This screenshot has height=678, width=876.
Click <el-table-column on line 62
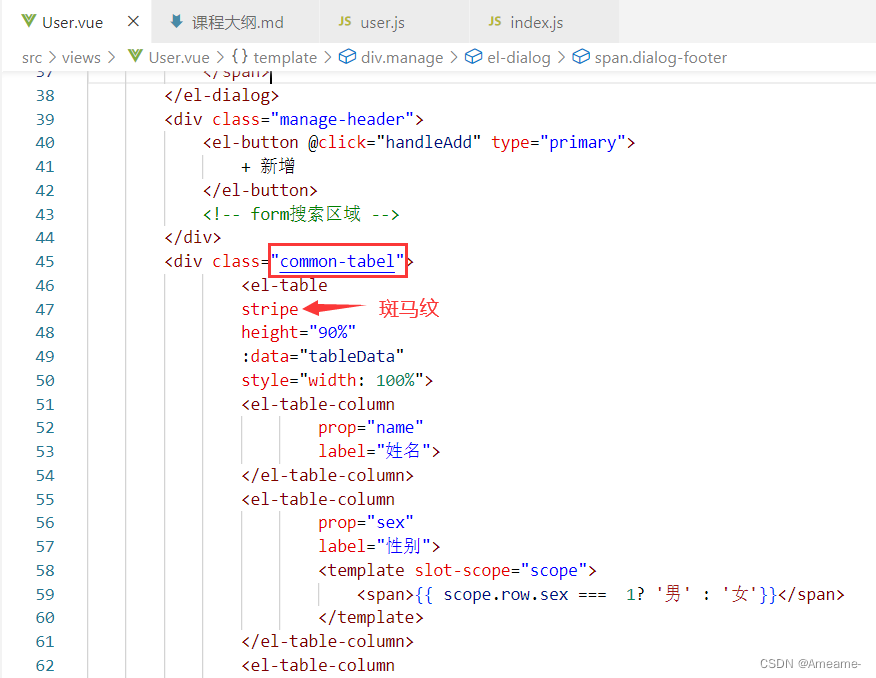318,665
